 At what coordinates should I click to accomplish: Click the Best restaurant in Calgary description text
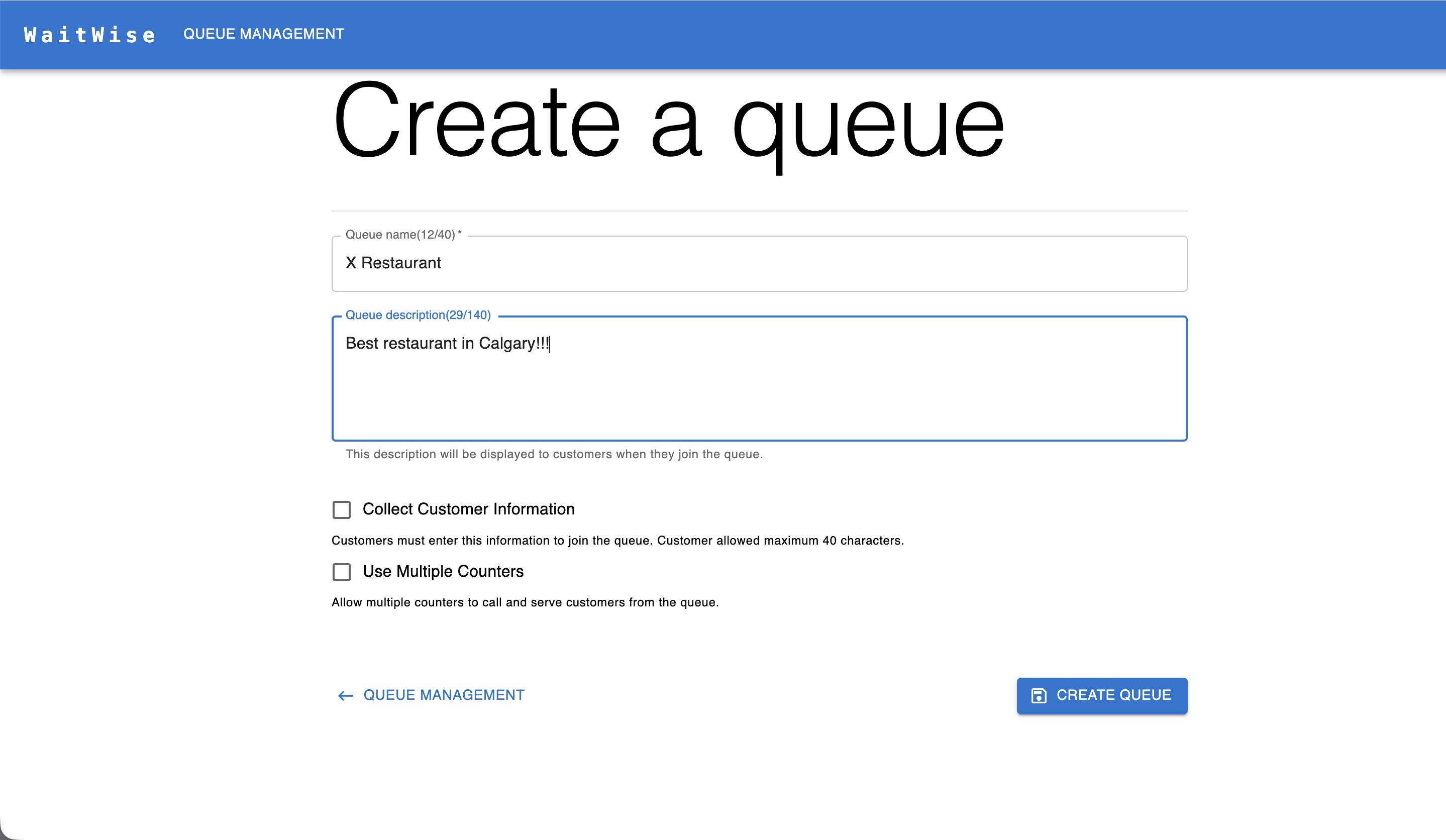(447, 343)
